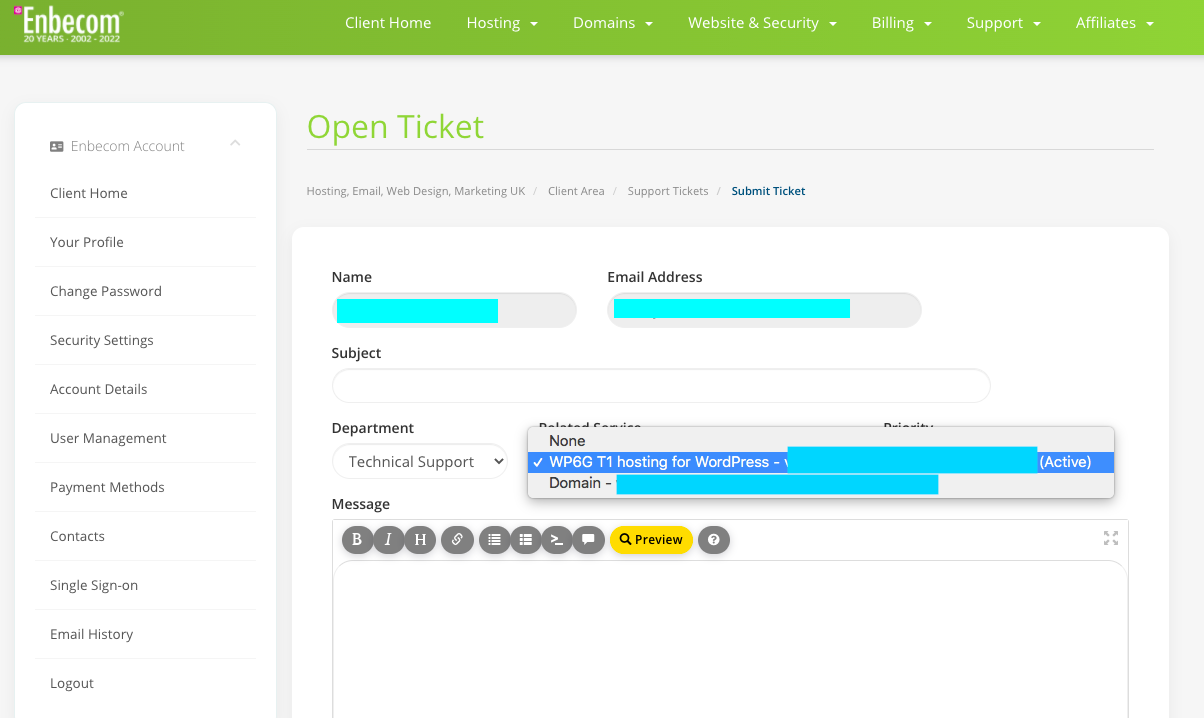Open User Management
Image resolution: width=1204 pixels, height=718 pixels.
pyautogui.click(x=108, y=438)
